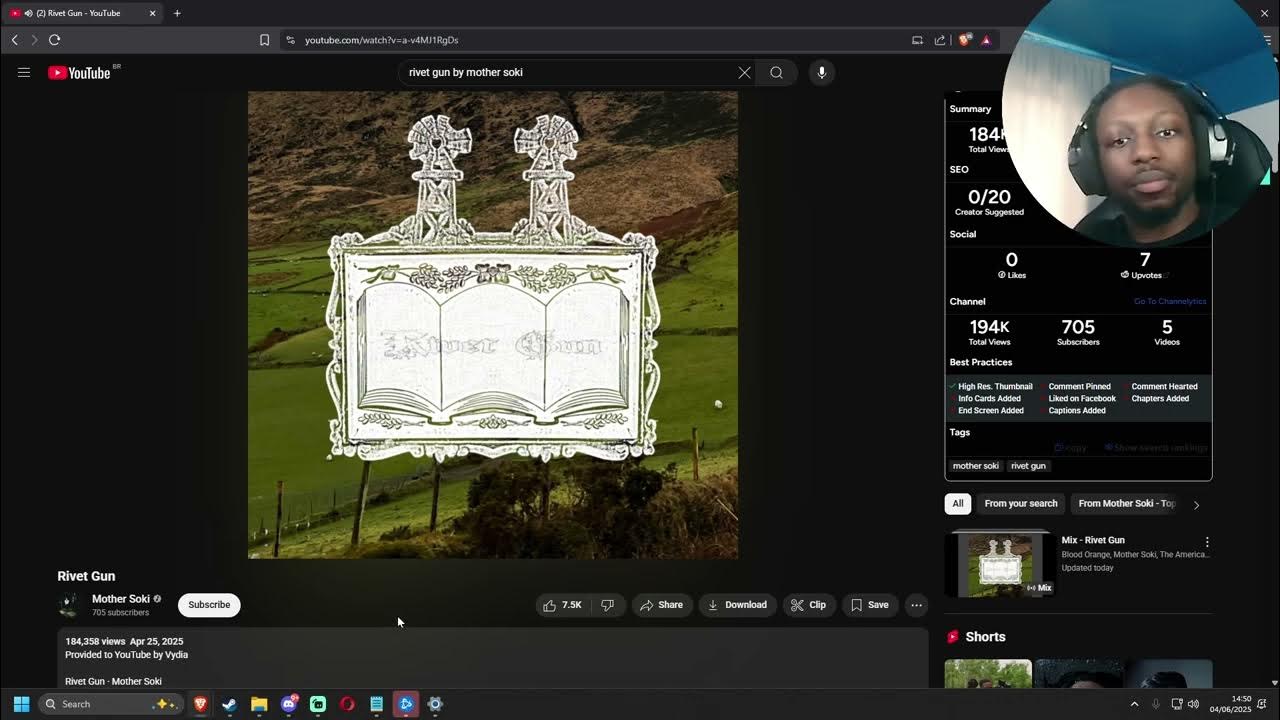Open the browser share icon in address bar
1280x720 pixels.
[x=940, y=40]
